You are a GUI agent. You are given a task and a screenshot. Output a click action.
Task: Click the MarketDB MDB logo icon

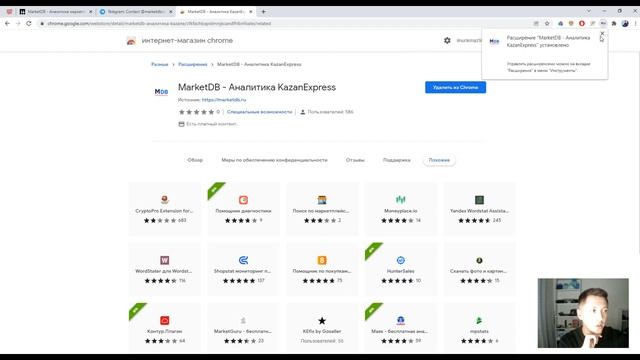(161, 92)
